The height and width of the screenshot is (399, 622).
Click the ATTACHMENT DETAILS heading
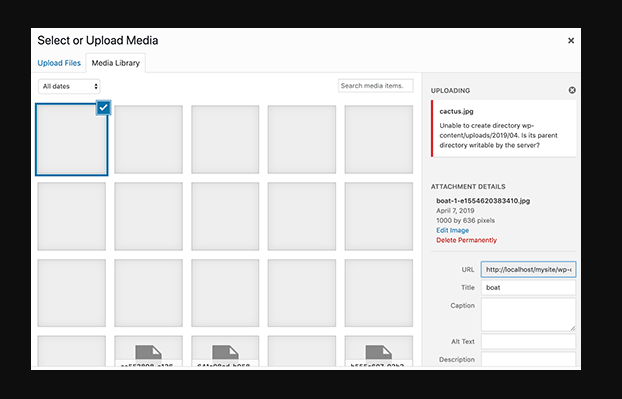coord(468,187)
